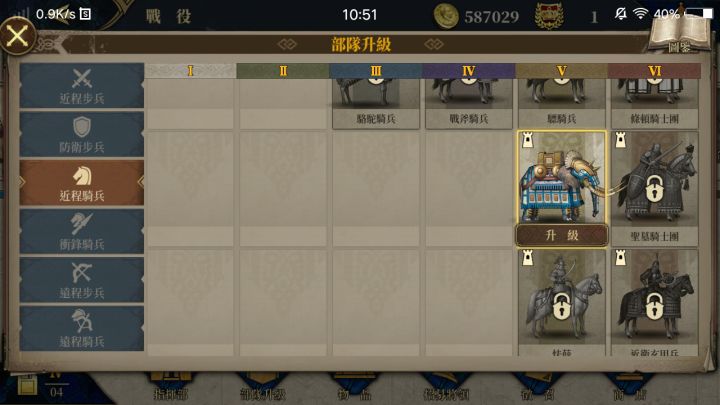This screenshot has height=405, width=720.
Task: Select the 防衛步兵 shield category
Action: (x=82, y=134)
